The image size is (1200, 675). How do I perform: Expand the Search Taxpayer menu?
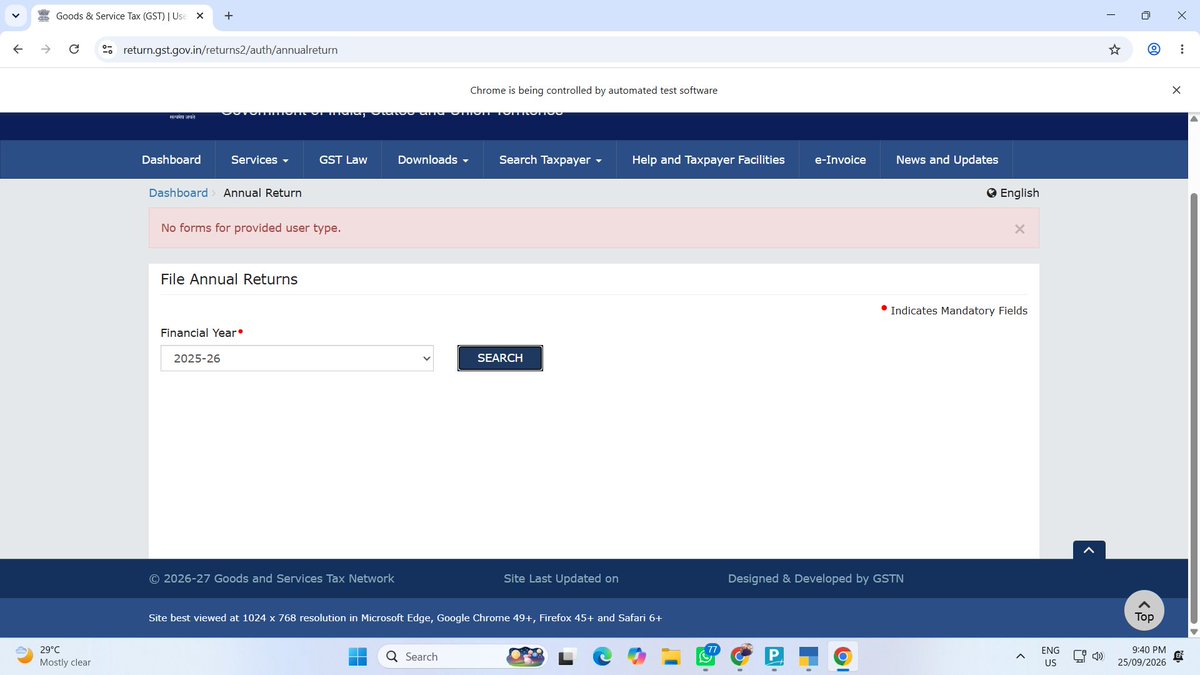coord(550,160)
